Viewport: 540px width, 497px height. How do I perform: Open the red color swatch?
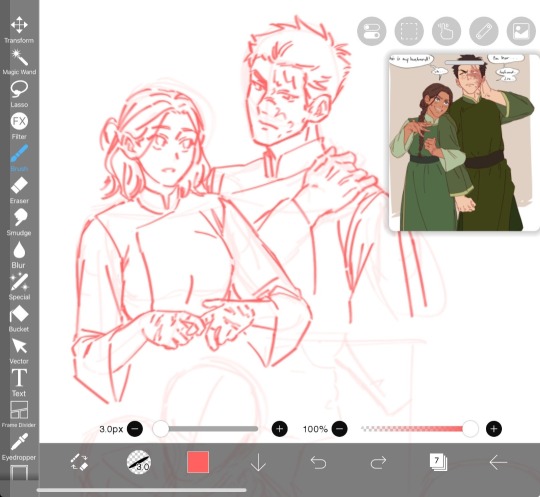pyautogui.click(x=198, y=462)
